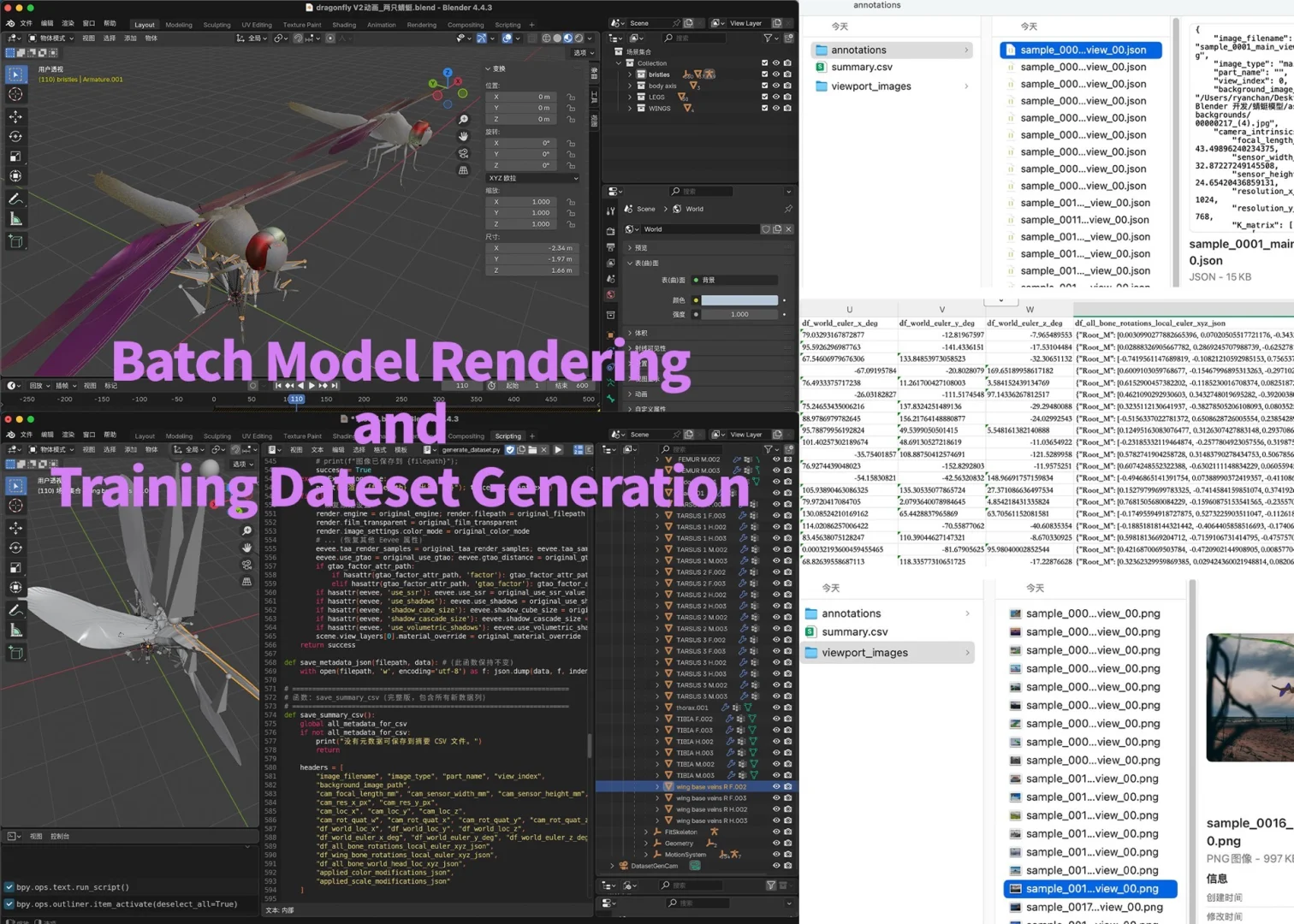Click the World background 颜色 color swatch
This screenshot has width=1294, height=924.
click(739, 300)
